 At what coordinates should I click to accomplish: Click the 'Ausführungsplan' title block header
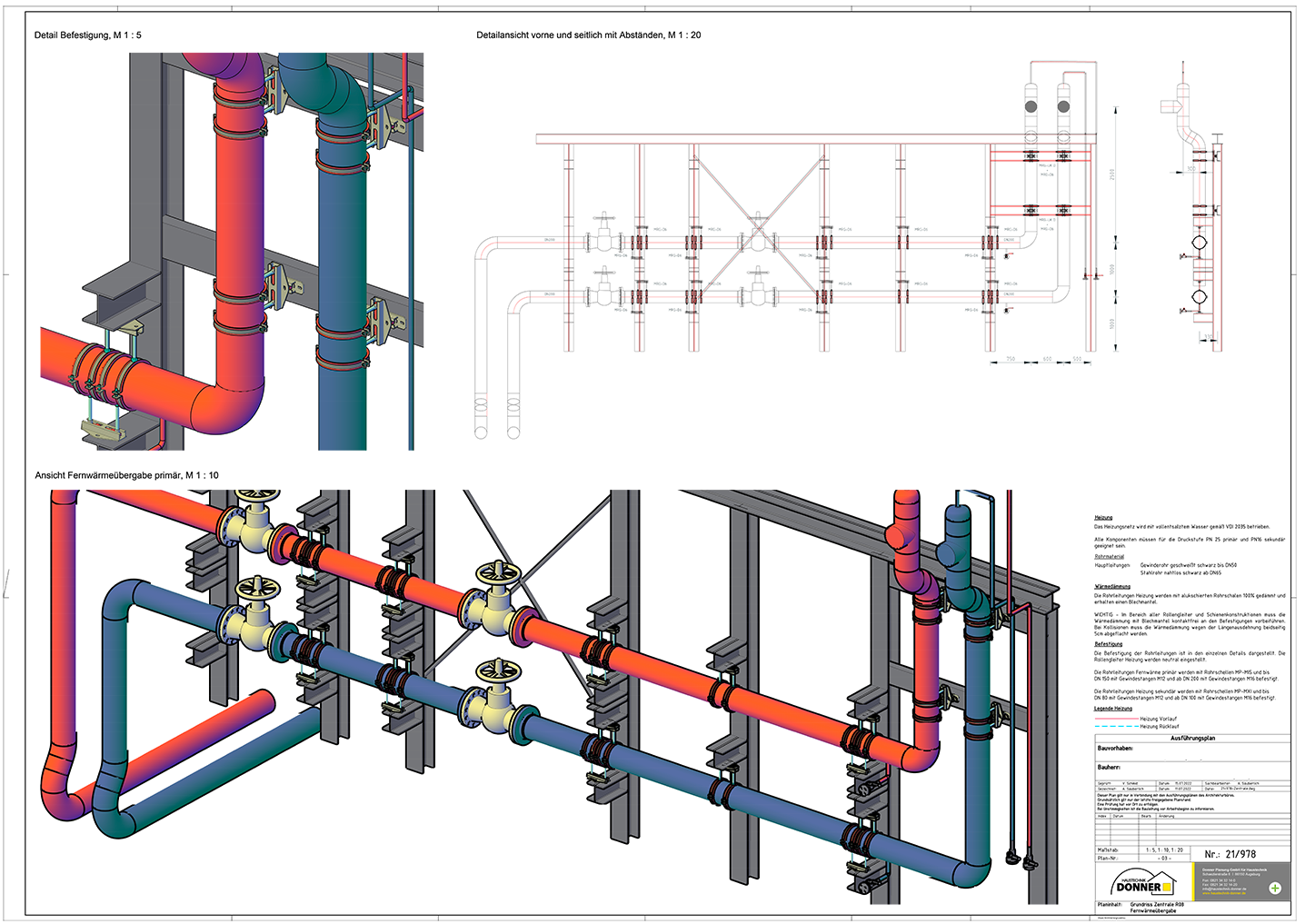1192,739
